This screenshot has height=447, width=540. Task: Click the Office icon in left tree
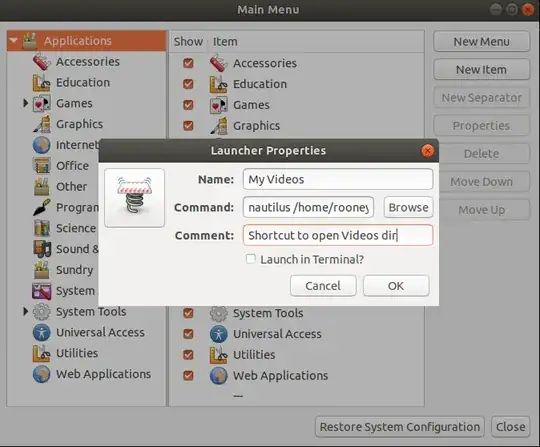tap(42, 166)
